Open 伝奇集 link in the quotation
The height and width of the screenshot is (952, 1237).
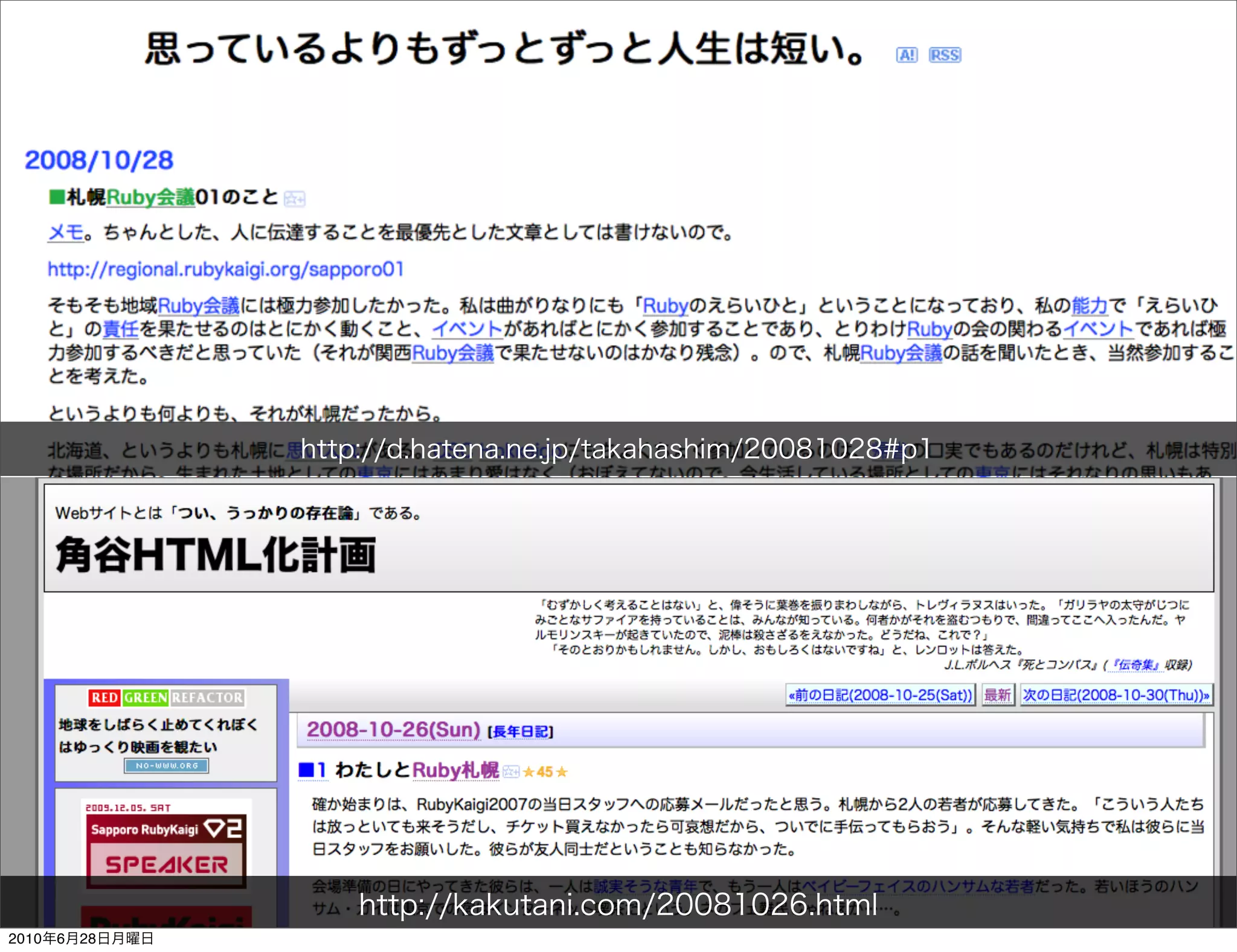(x=1136, y=665)
